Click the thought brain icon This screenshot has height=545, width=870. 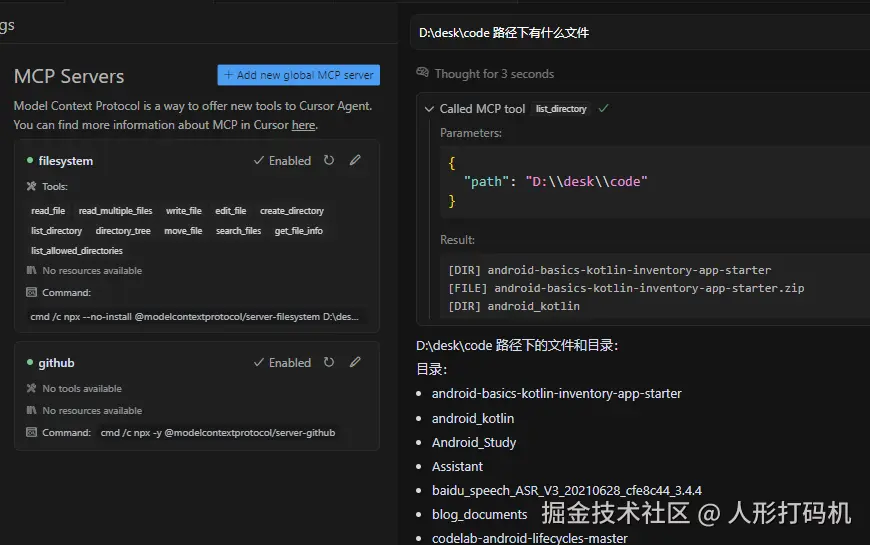point(423,73)
